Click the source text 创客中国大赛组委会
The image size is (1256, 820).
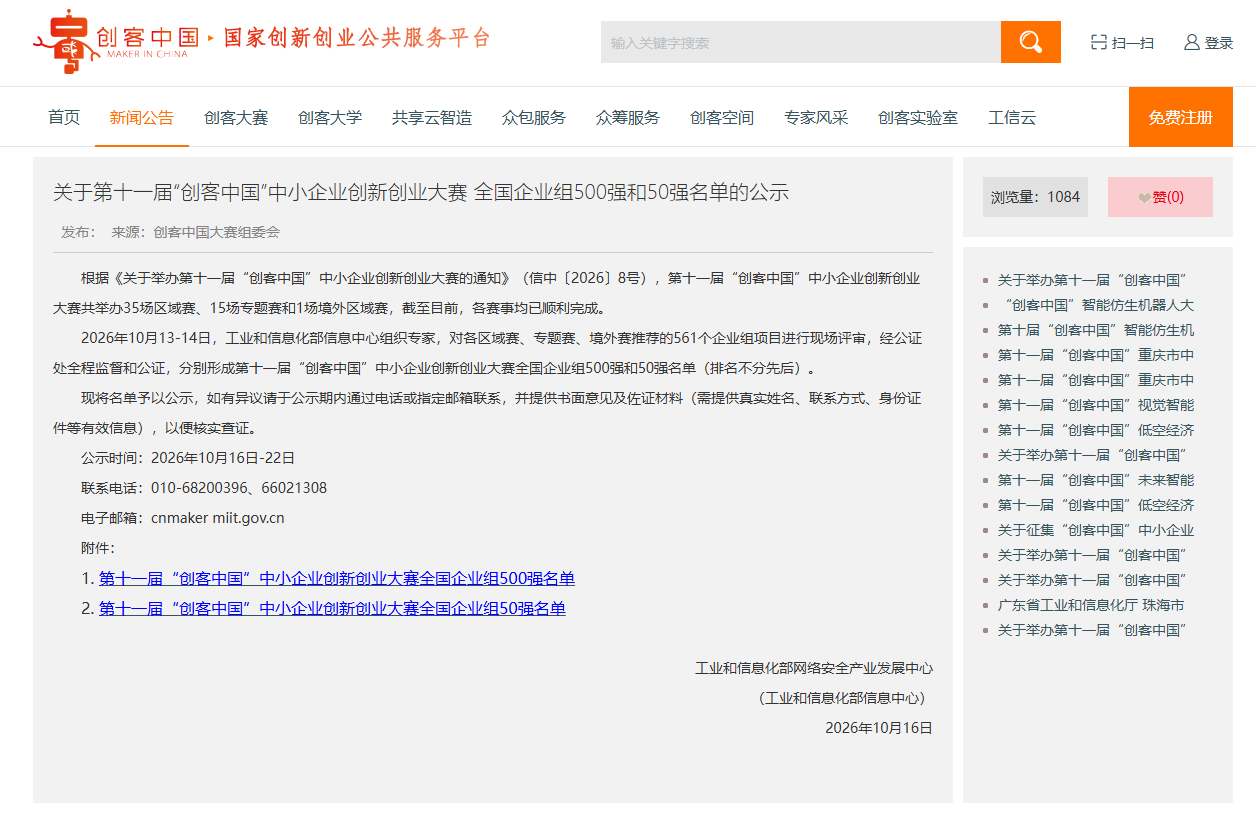click(216, 232)
